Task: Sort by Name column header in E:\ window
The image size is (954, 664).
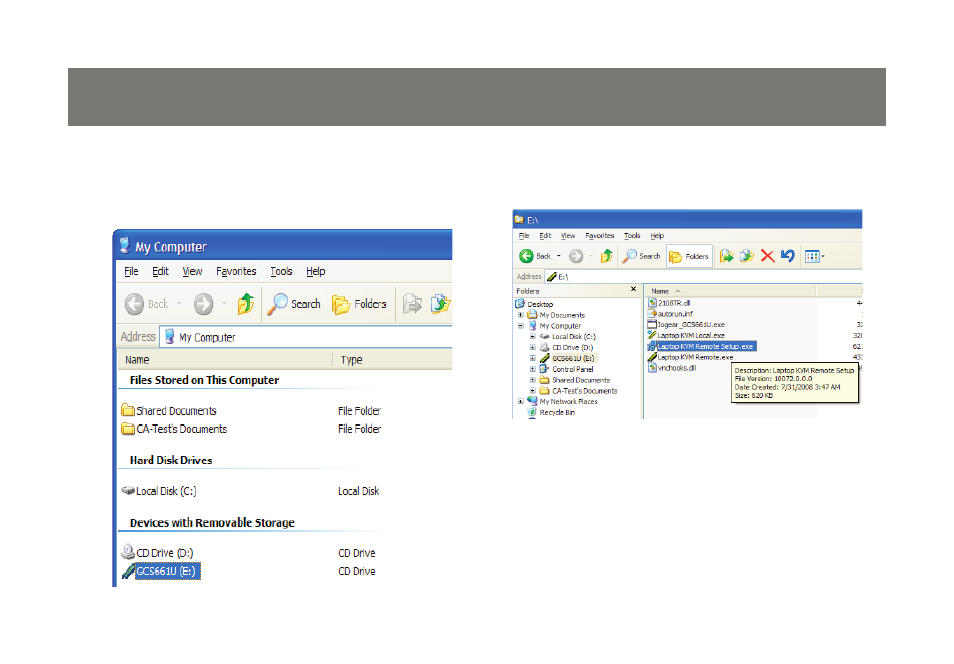Action: pos(730,291)
